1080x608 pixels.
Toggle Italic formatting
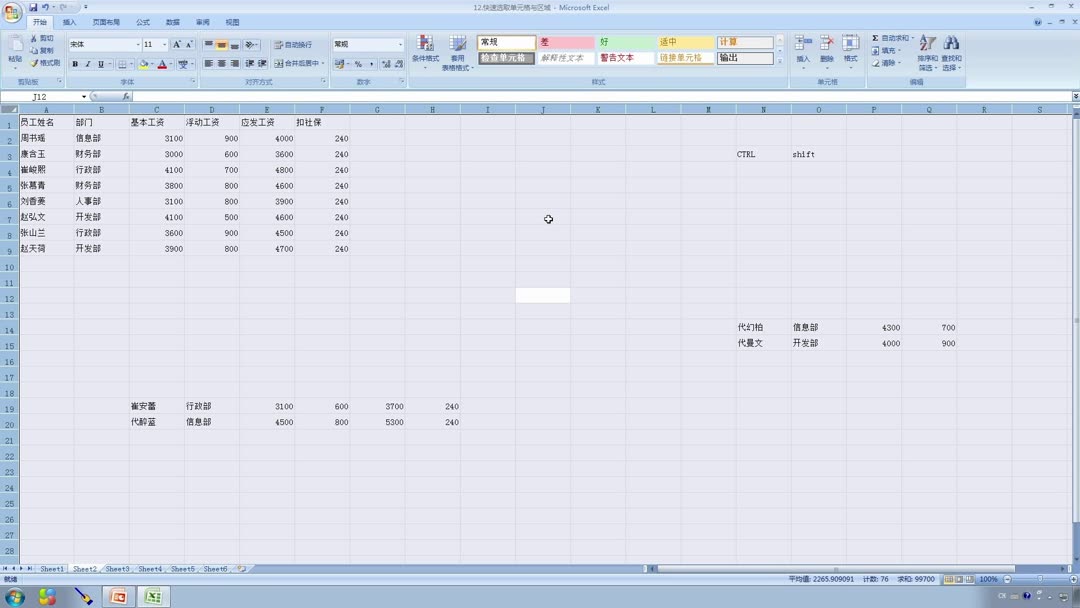[87, 64]
